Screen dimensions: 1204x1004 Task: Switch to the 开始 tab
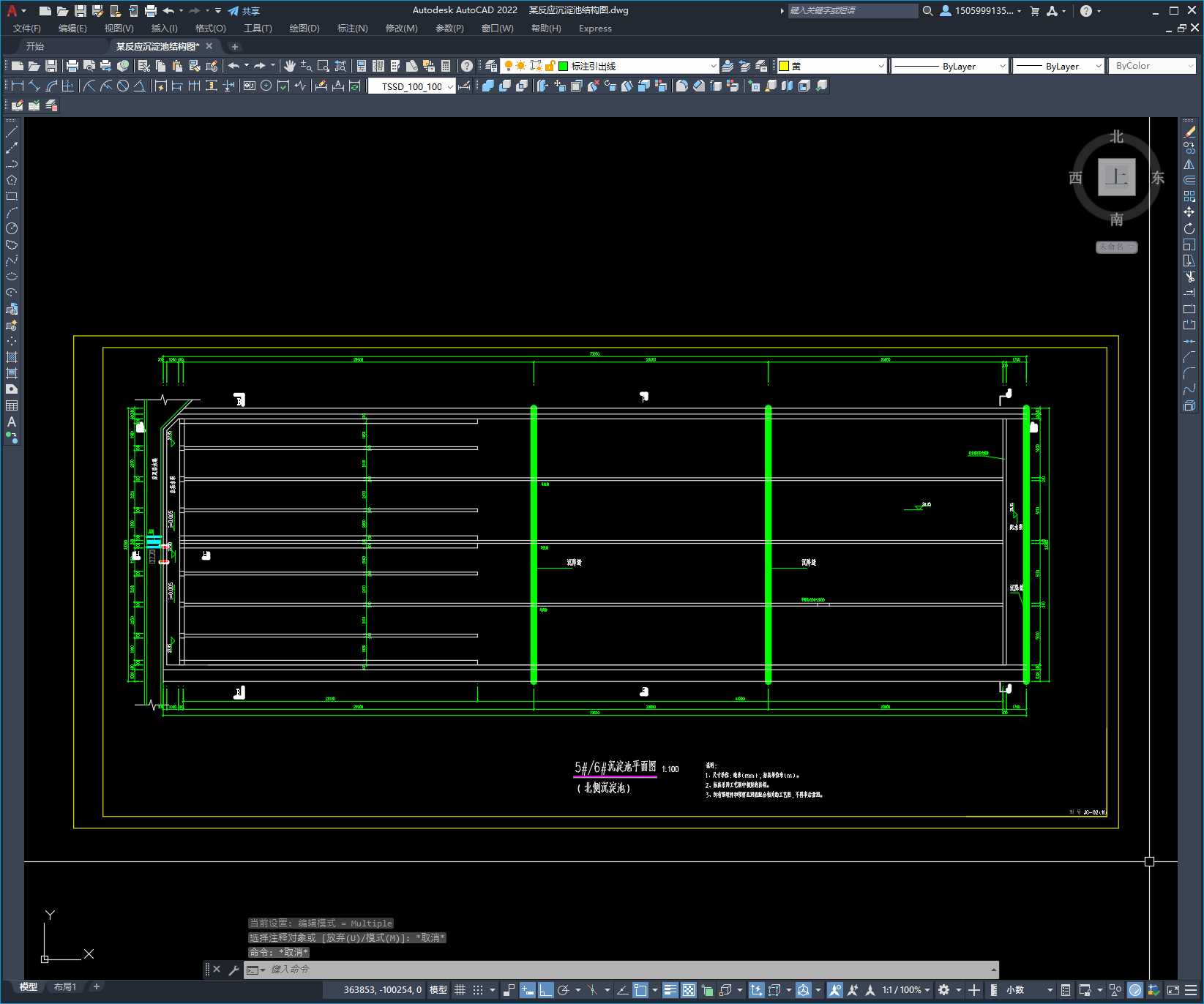[x=35, y=46]
